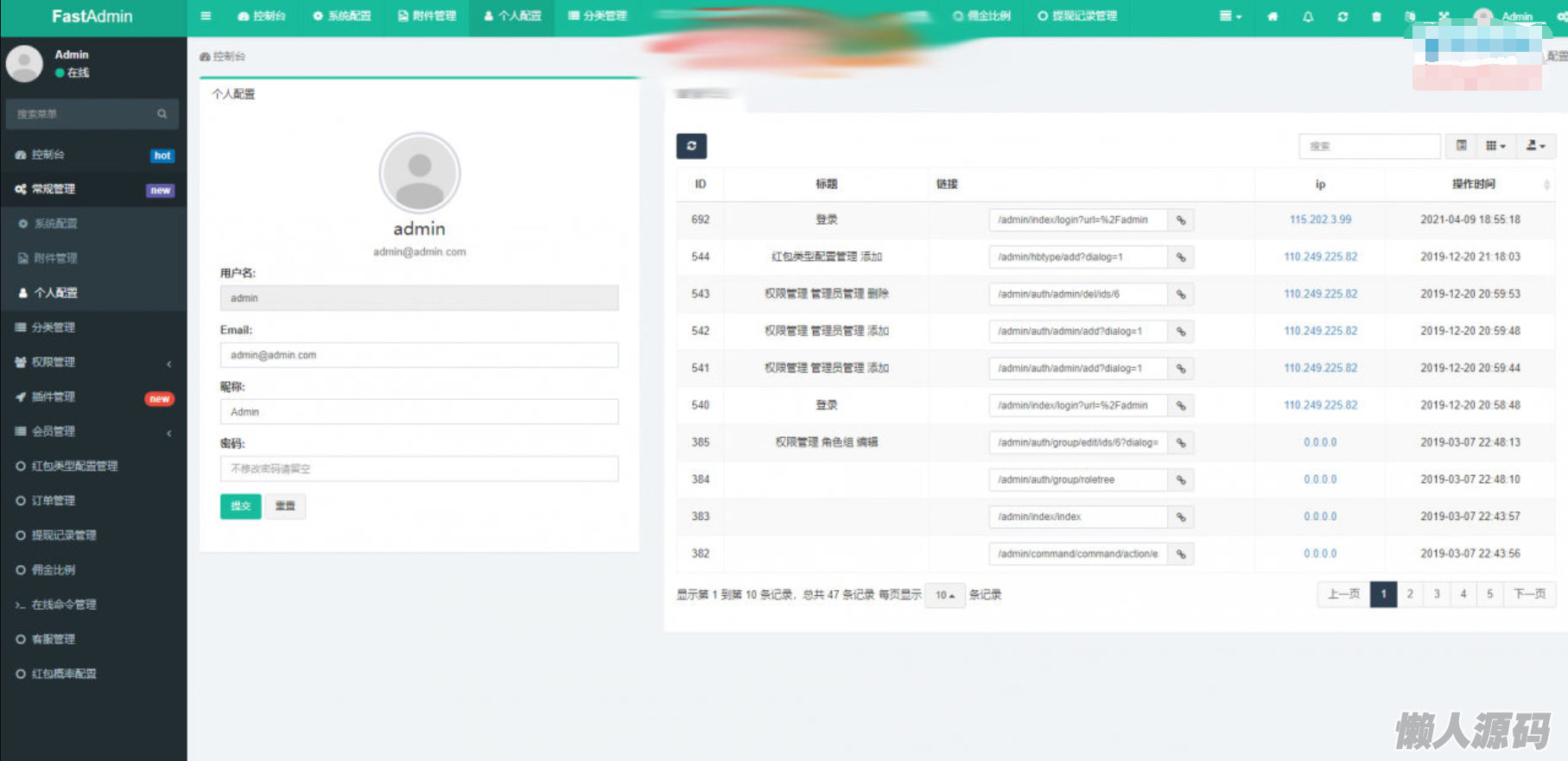Open link icon for log row 692
The image size is (1568, 761).
coord(1180,220)
